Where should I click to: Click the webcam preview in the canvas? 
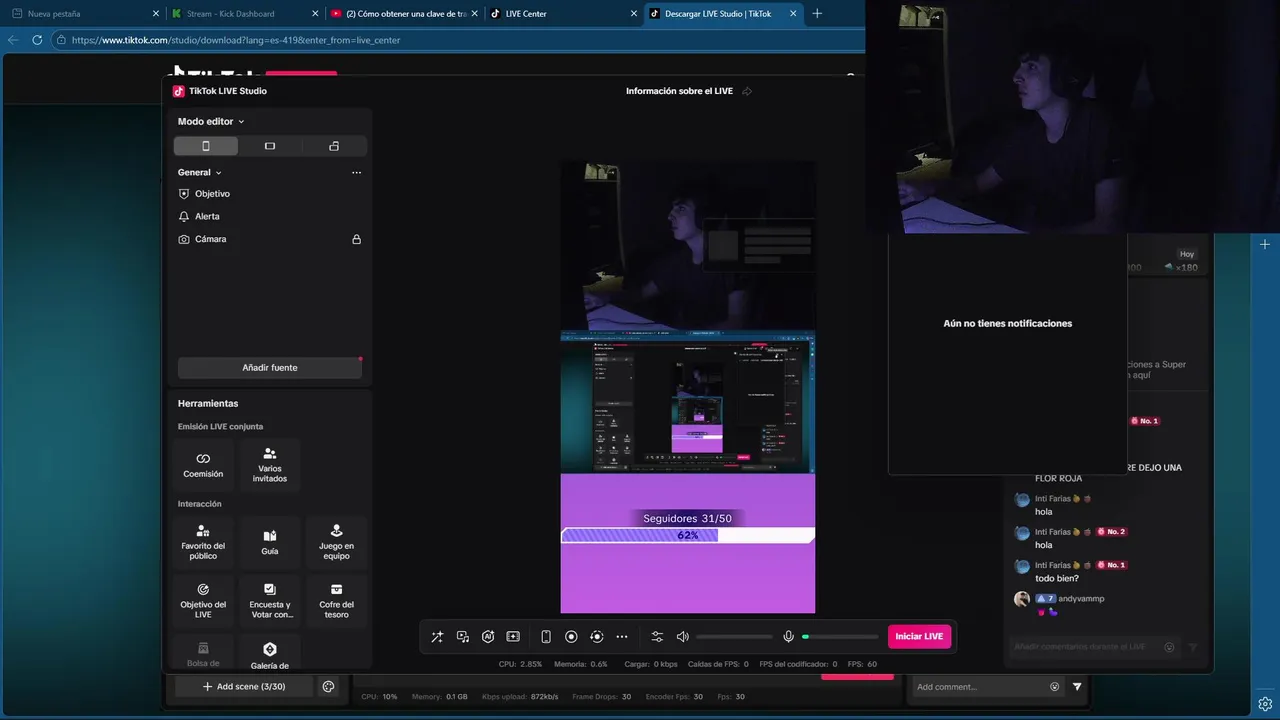click(687, 246)
